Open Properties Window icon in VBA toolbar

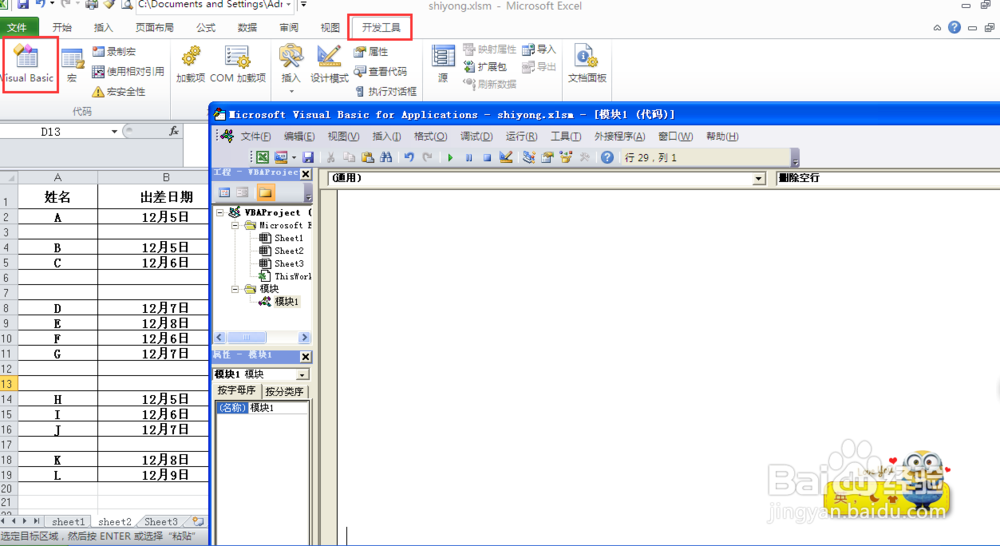tap(547, 157)
